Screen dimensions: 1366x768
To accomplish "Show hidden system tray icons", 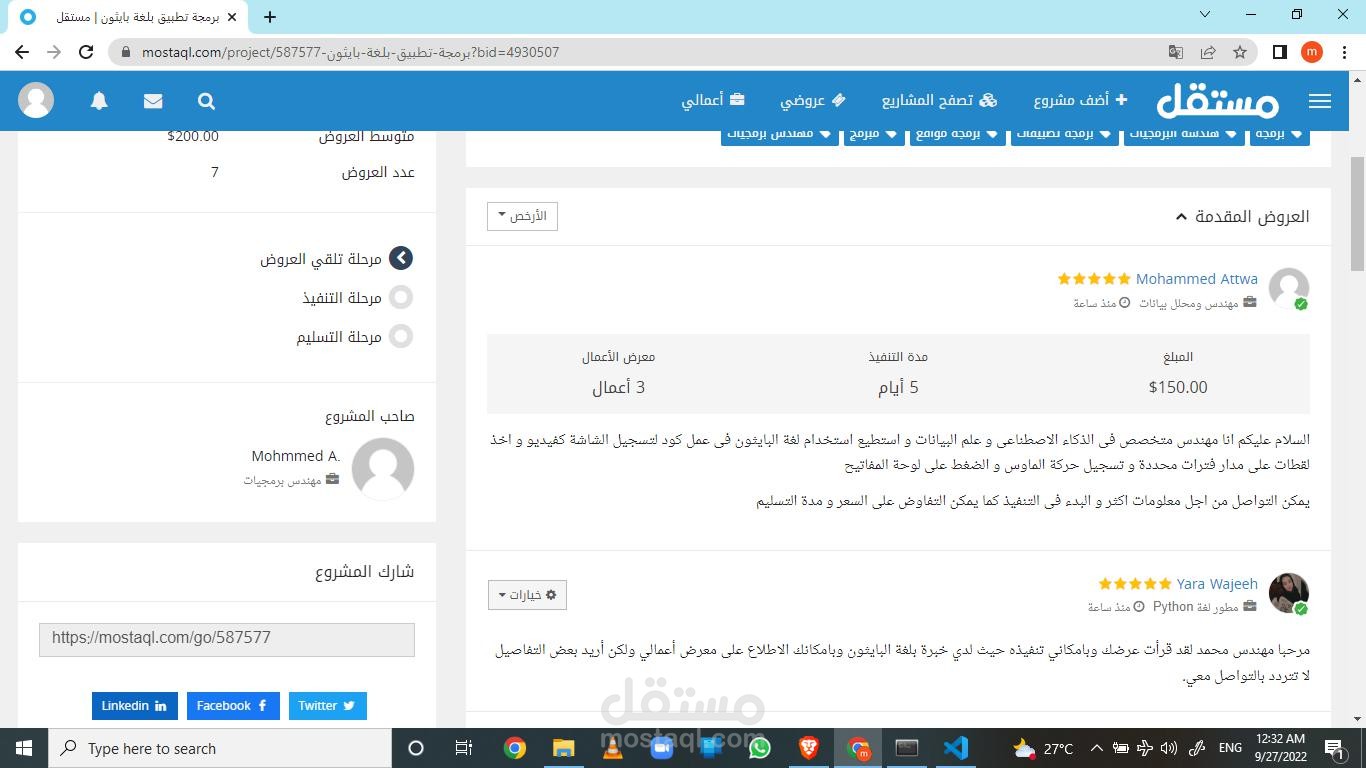I will point(1096,748).
